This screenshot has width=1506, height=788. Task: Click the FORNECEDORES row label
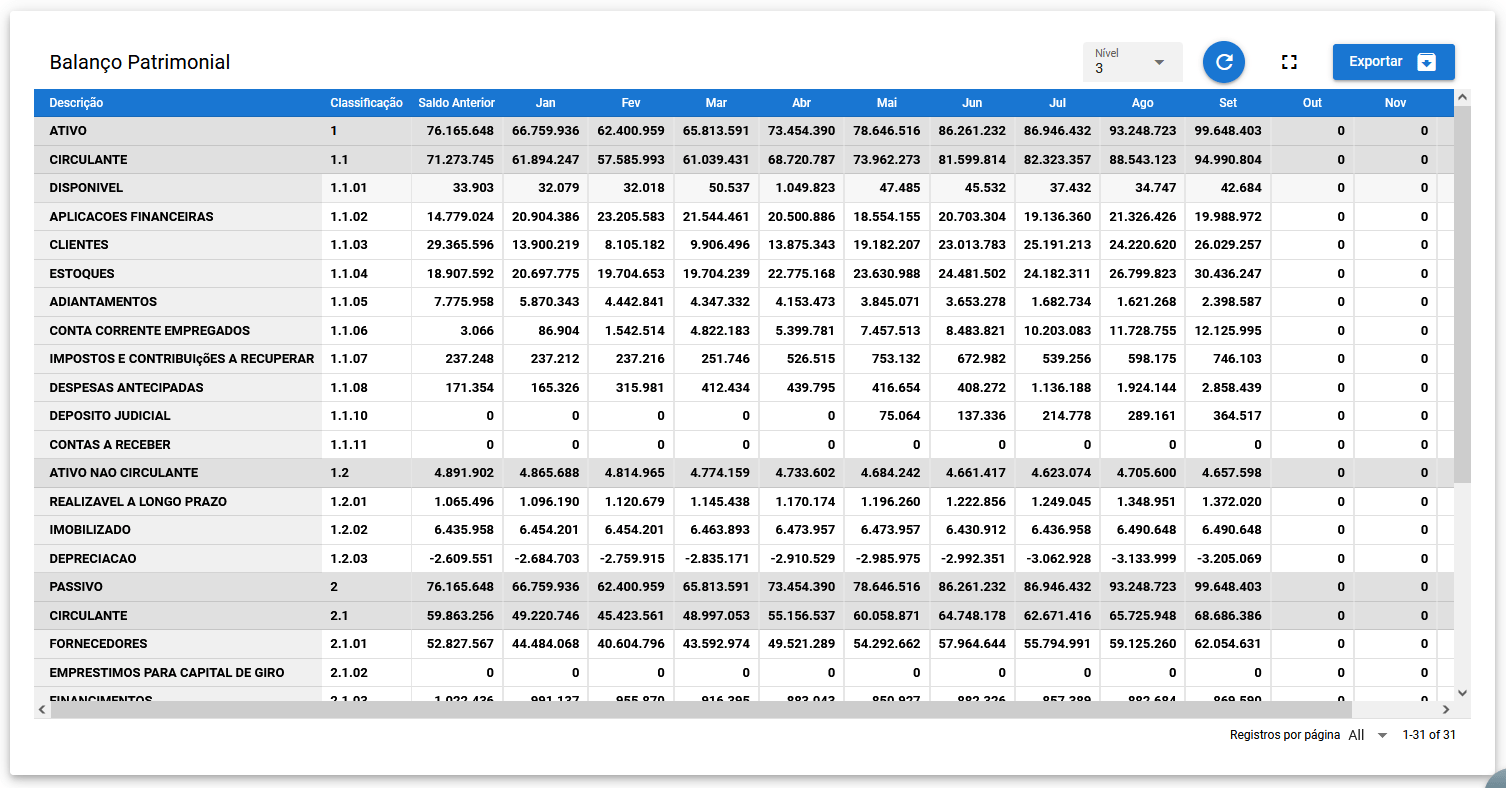[98, 644]
